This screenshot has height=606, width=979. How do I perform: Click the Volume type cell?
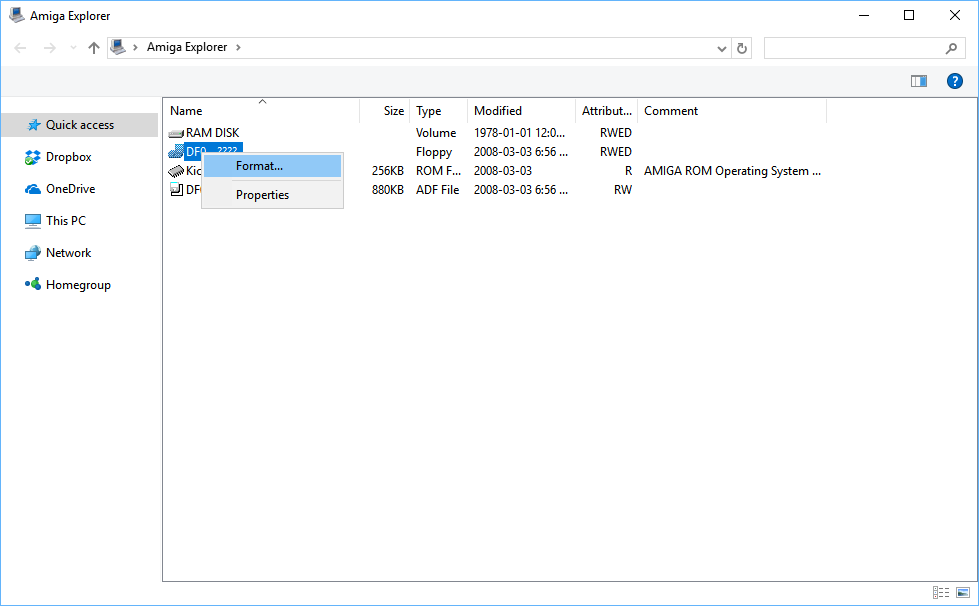tap(436, 133)
